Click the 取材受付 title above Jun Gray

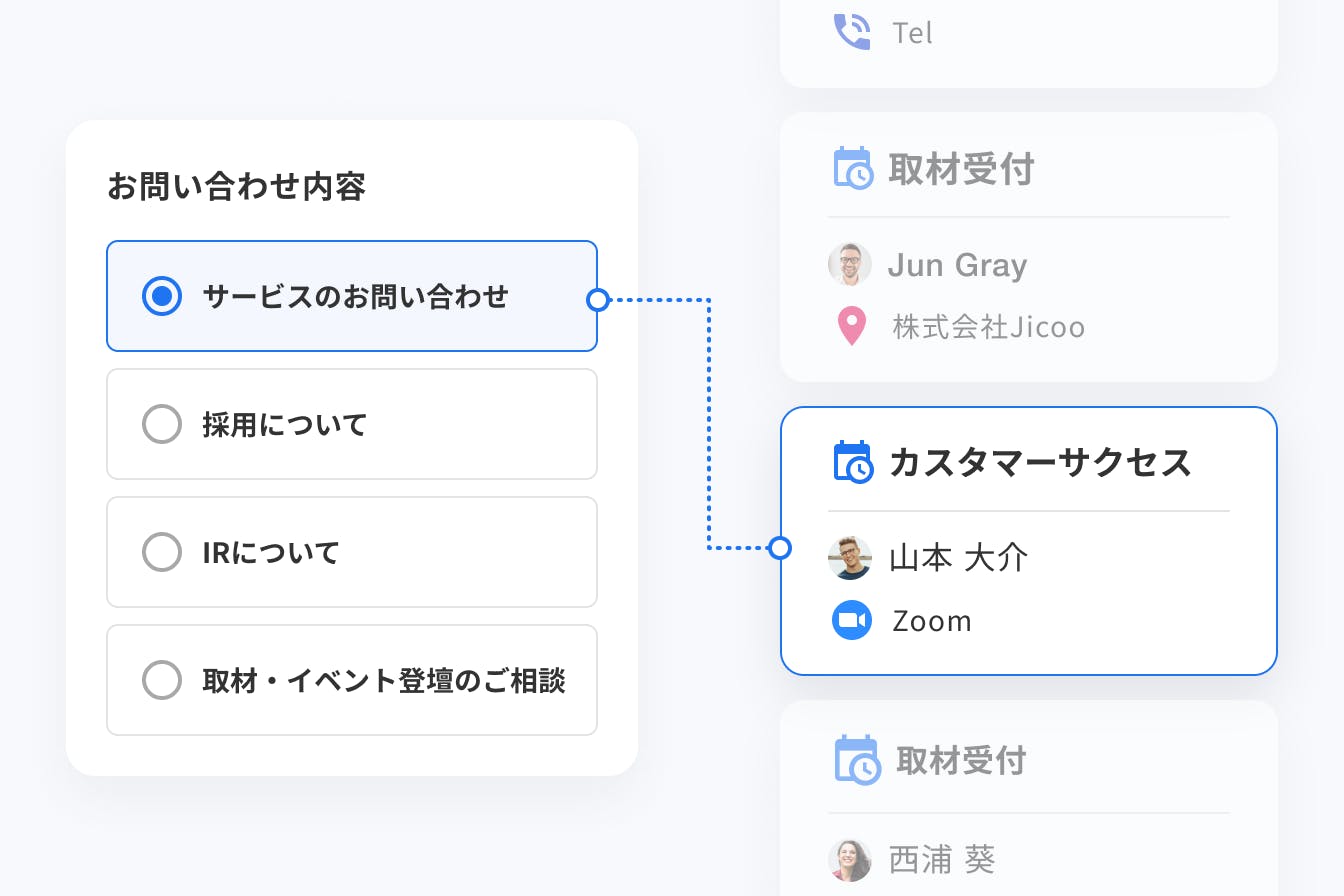coord(961,169)
